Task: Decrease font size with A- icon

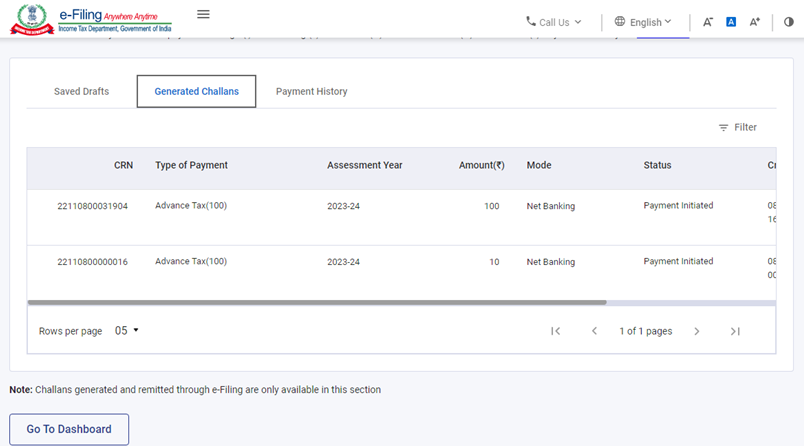Action: point(708,22)
